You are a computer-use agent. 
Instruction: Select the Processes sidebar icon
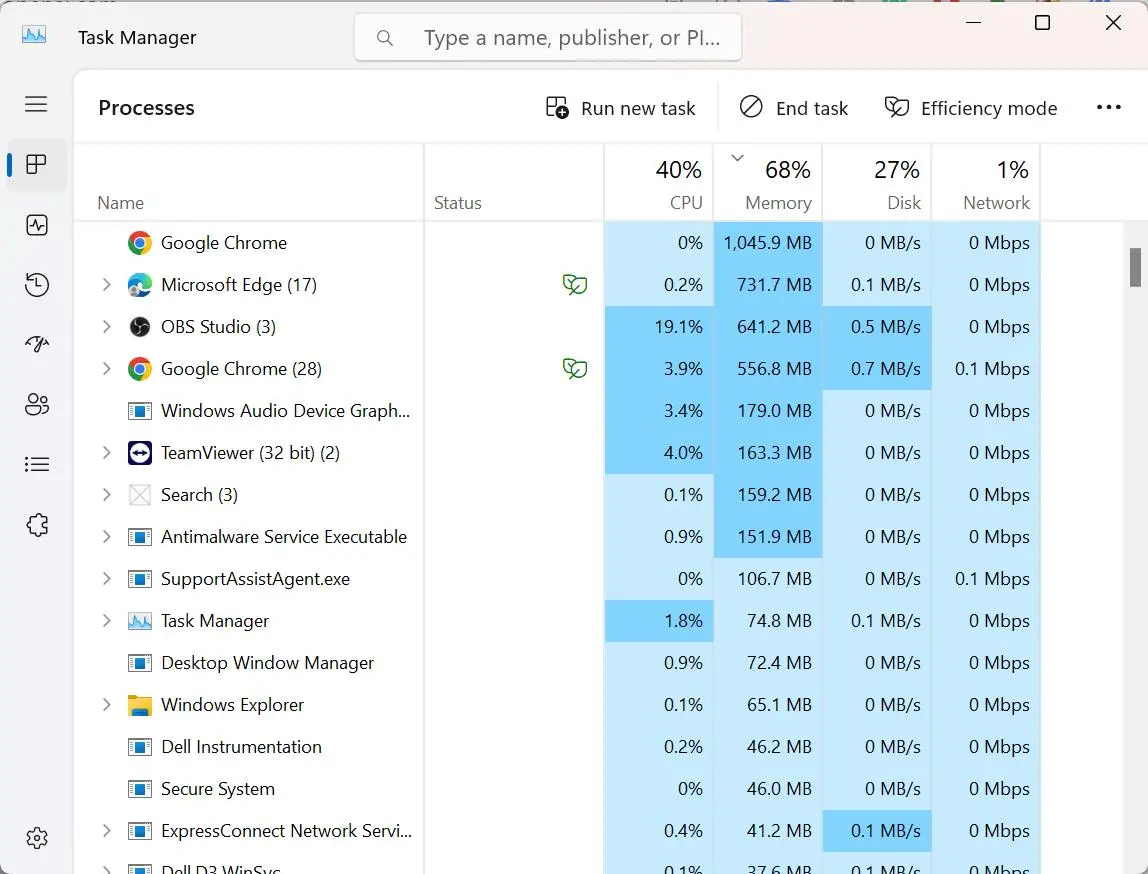[36, 164]
